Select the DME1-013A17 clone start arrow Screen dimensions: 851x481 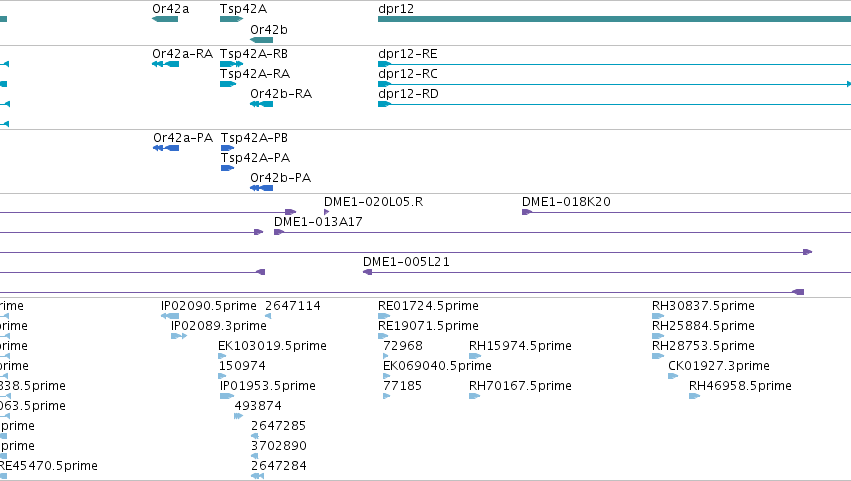(x=279, y=232)
